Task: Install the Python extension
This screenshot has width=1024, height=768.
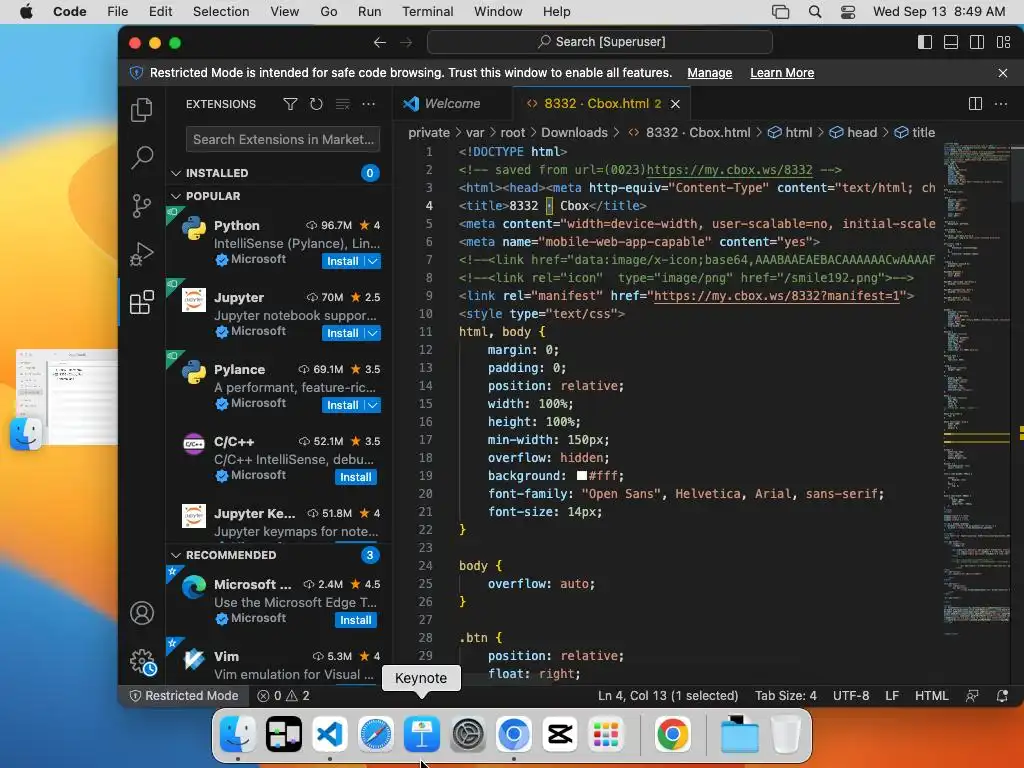Action: pyautogui.click(x=342, y=261)
